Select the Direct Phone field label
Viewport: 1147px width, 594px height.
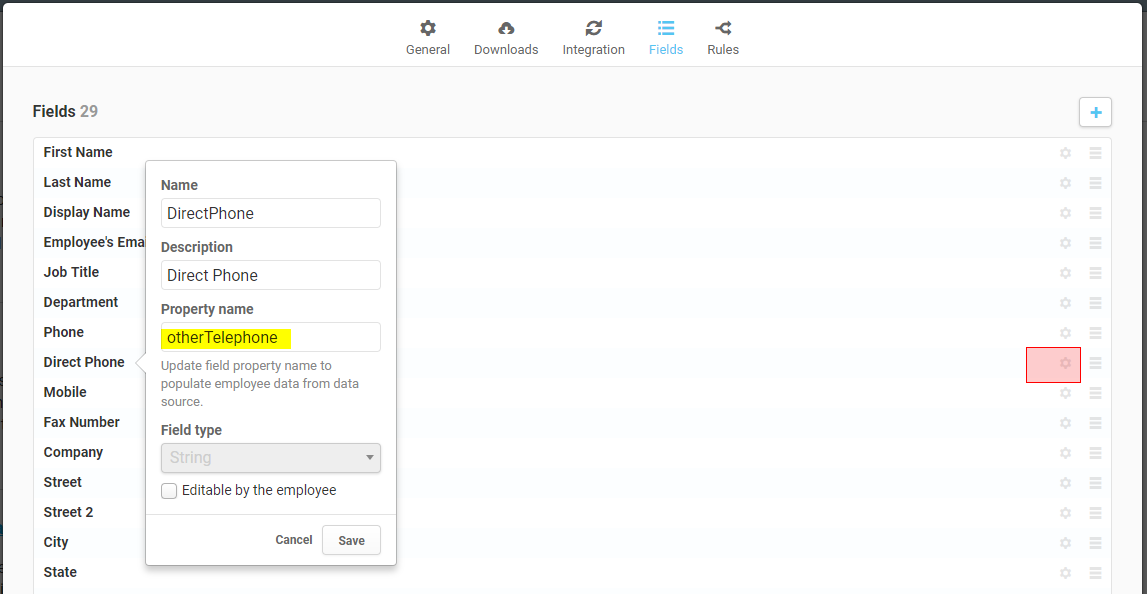pyautogui.click(x=84, y=362)
